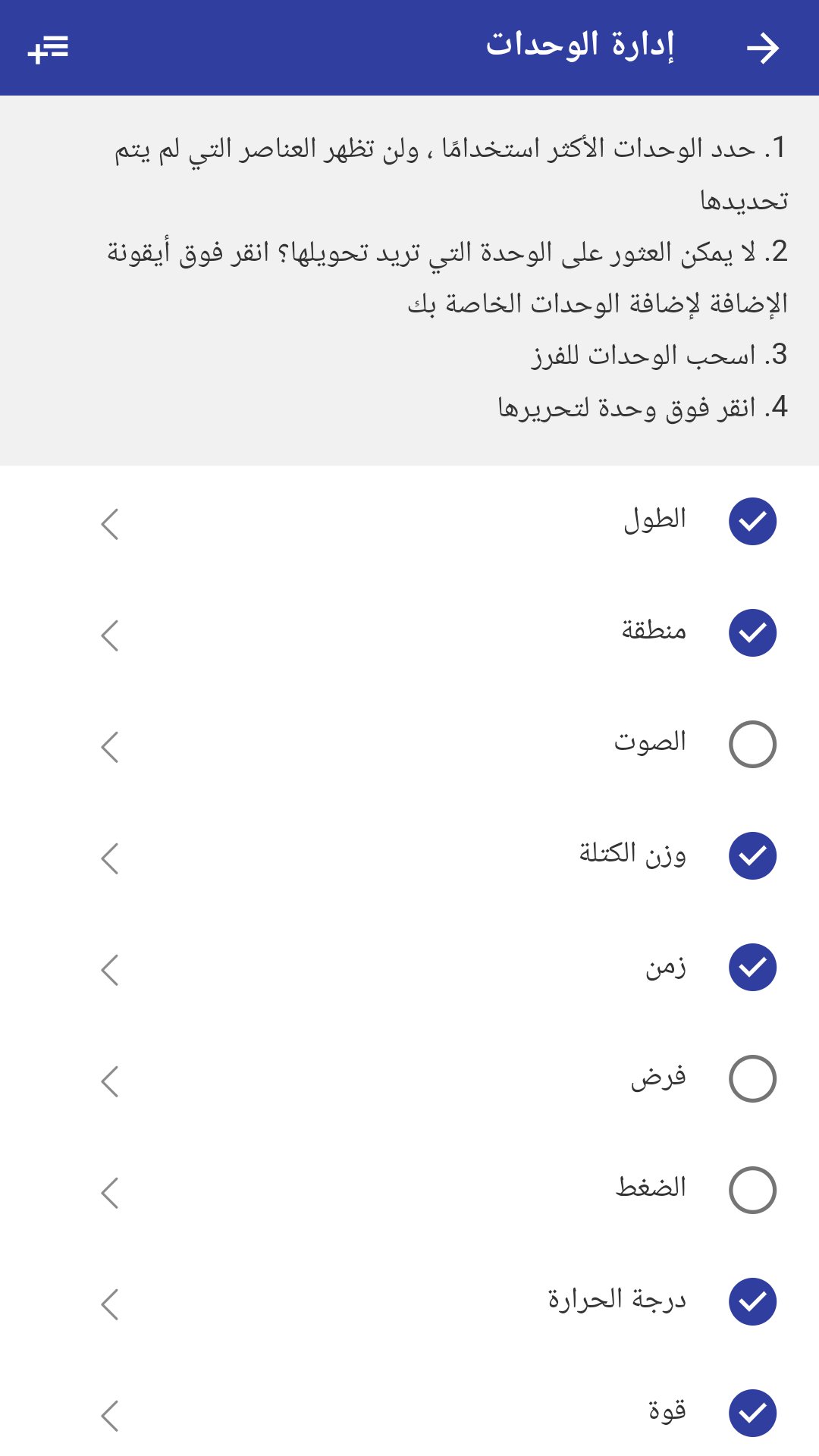Uncheck the منطقة unit checkbox
The height and width of the screenshot is (1456, 819).
pyautogui.click(x=752, y=632)
